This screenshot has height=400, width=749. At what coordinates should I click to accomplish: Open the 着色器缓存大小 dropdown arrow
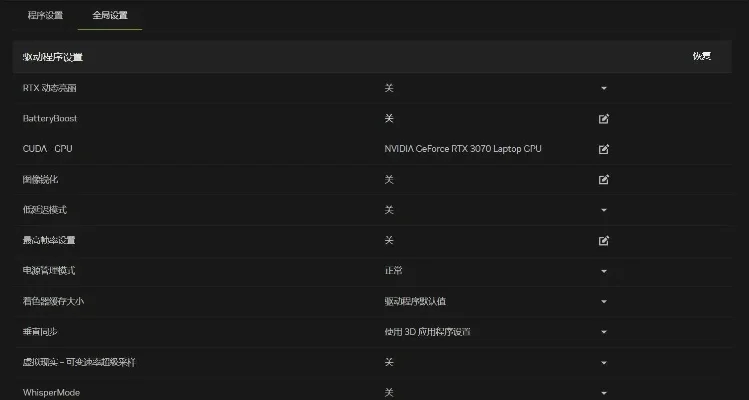[x=604, y=302]
